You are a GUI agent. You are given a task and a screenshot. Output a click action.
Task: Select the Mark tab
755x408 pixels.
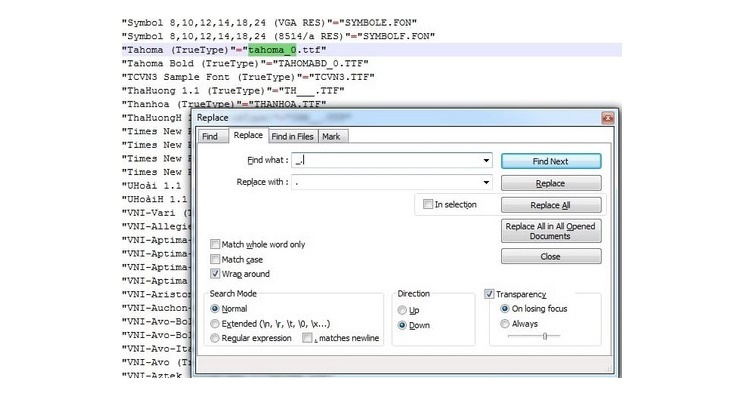331,136
